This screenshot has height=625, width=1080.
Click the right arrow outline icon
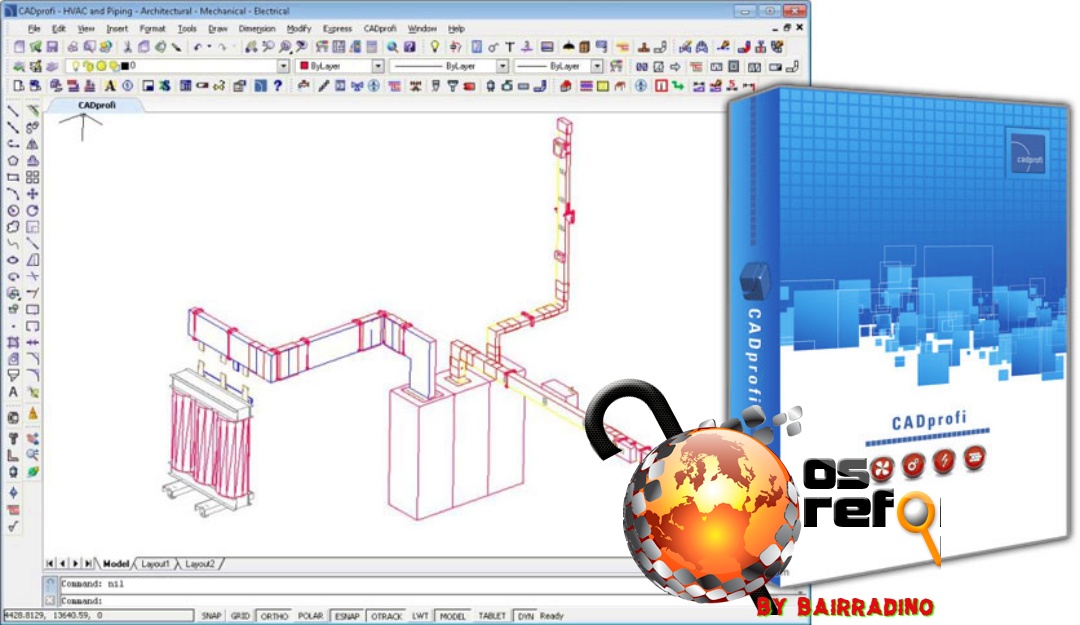[675, 67]
